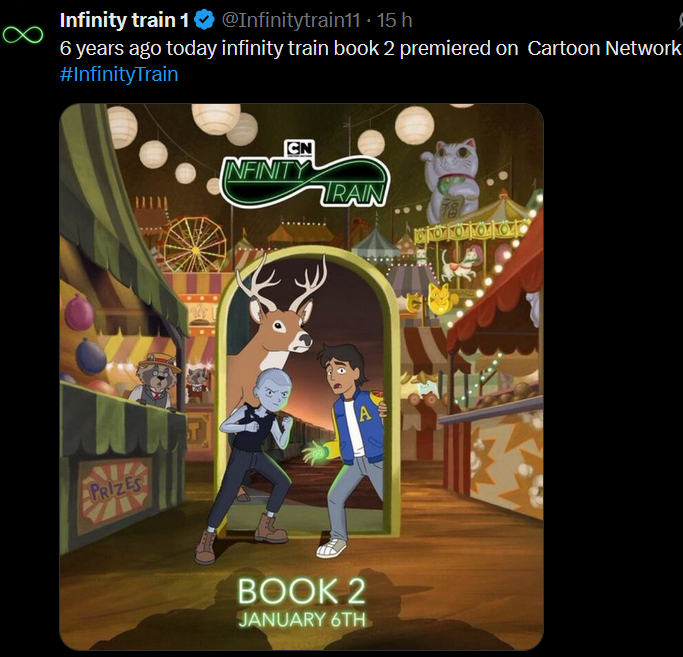This screenshot has height=657, width=683.
Task: Open the Infinity train 1 profile name
Action: [x=124, y=19]
